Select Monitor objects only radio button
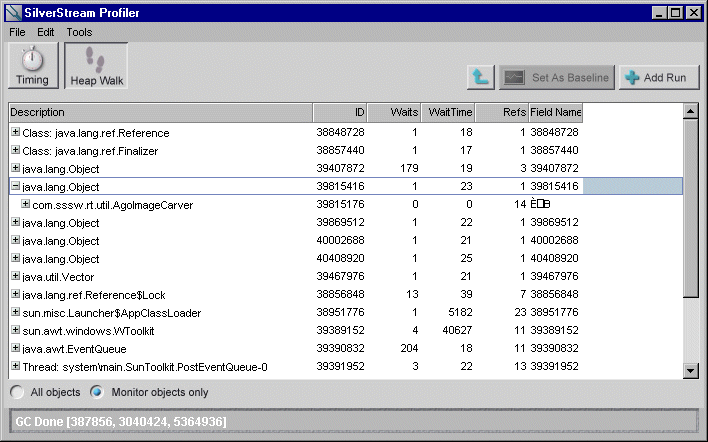Screen dimensions: 708x442 pyautogui.click(x=97, y=392)
